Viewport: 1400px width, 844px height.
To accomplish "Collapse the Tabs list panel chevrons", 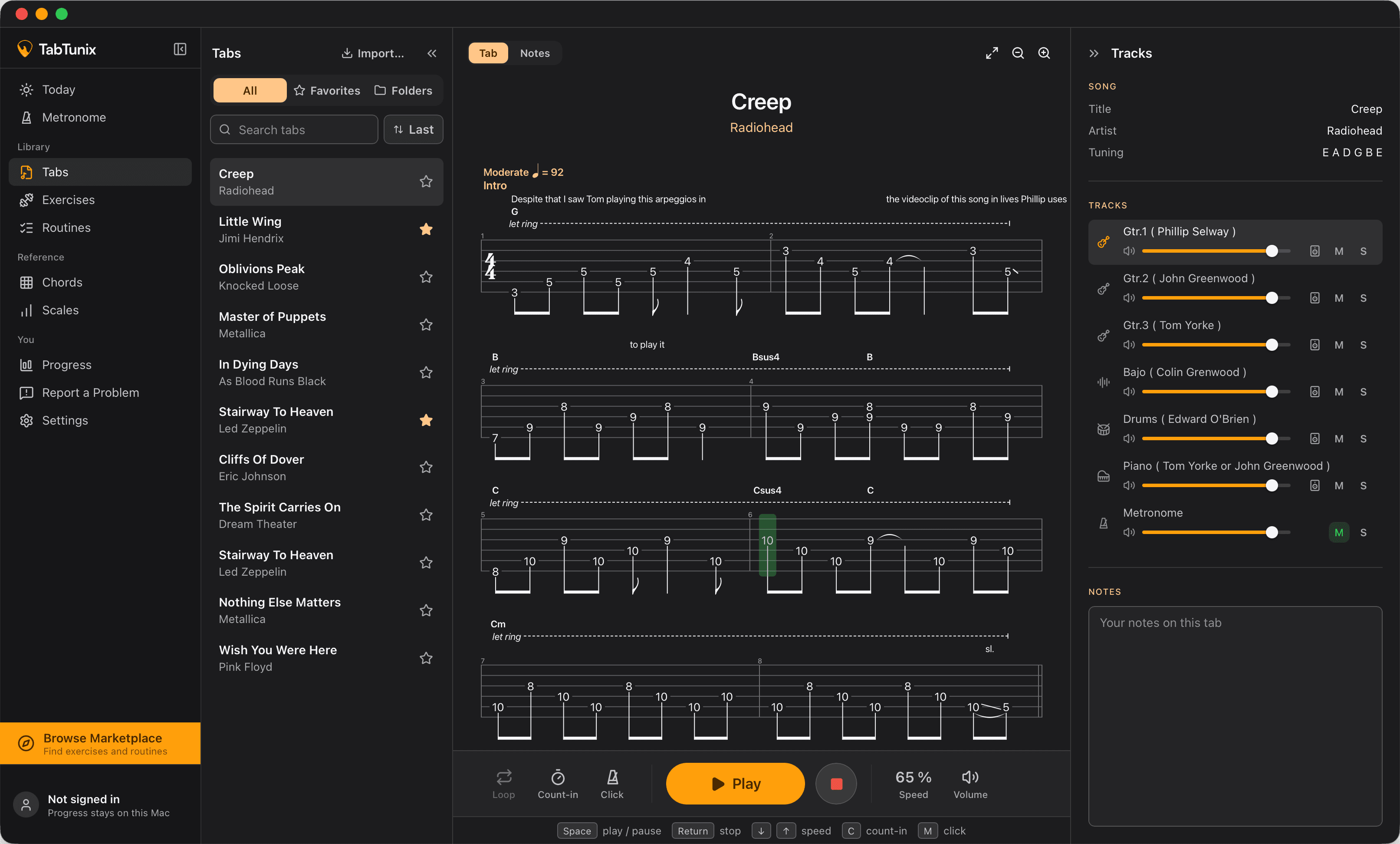I will [x=431, y=53].
